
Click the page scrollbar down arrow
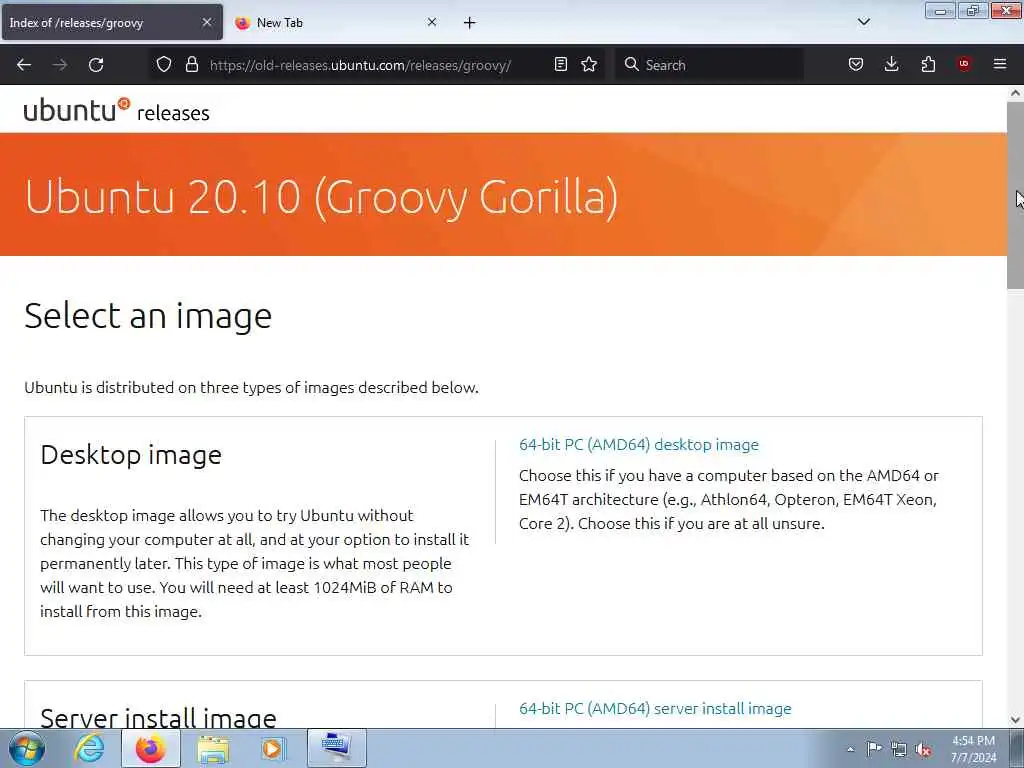click(x=1015, y=720)
